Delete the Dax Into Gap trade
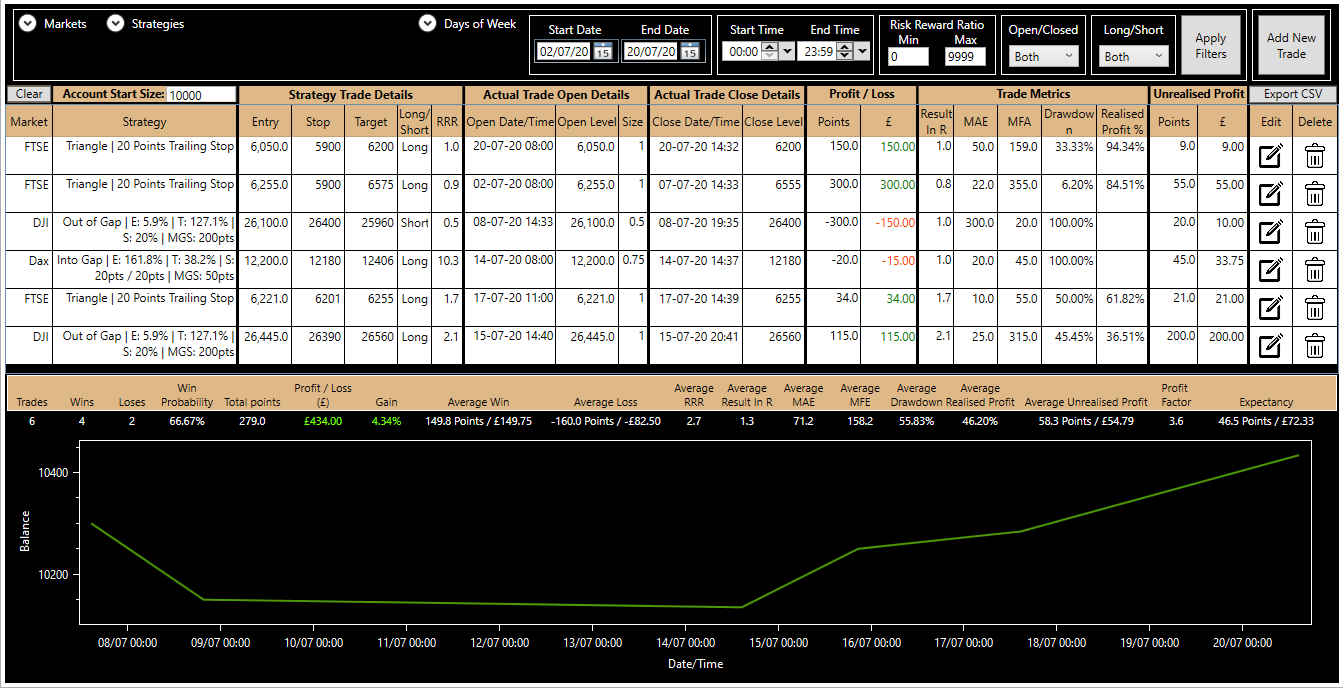This screenshot has width=1343, height=688. [1315, 270]
